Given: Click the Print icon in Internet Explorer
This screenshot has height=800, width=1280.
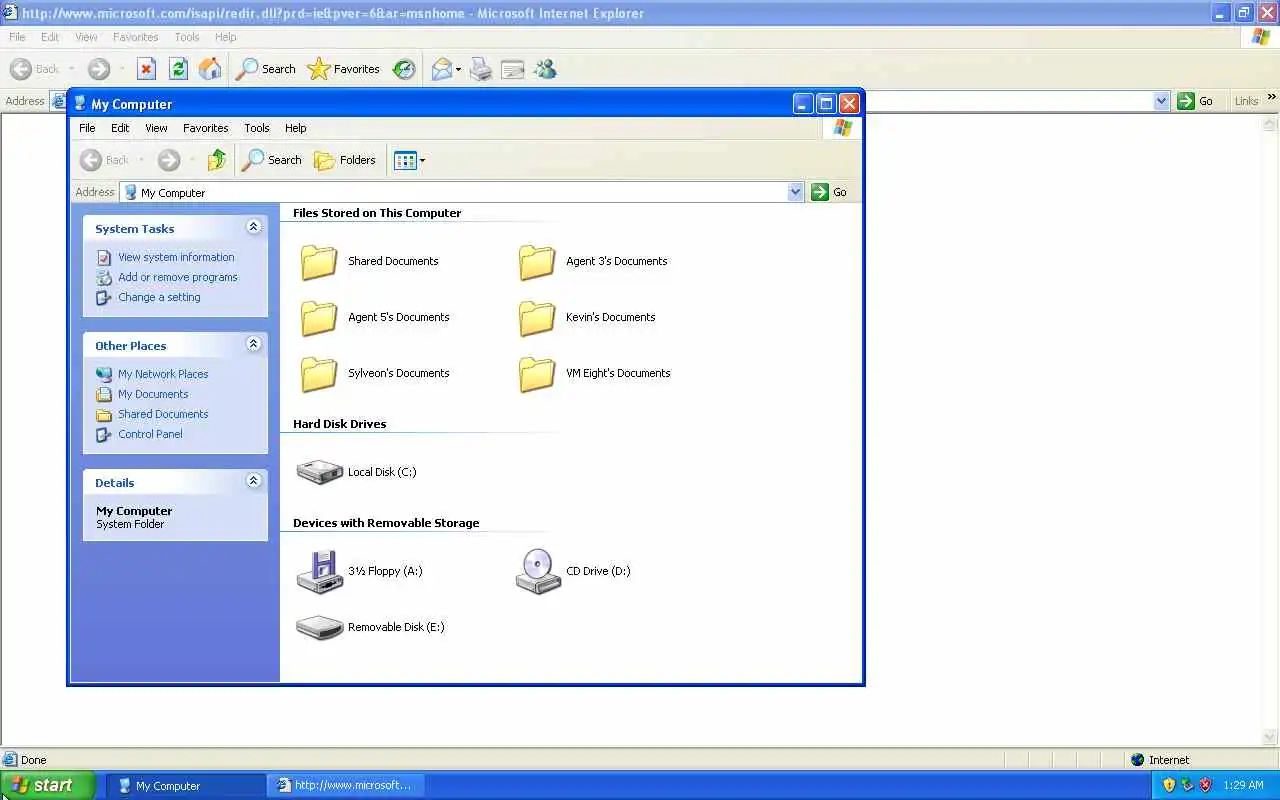Looking at the screenshot, I should coord(481,69).
